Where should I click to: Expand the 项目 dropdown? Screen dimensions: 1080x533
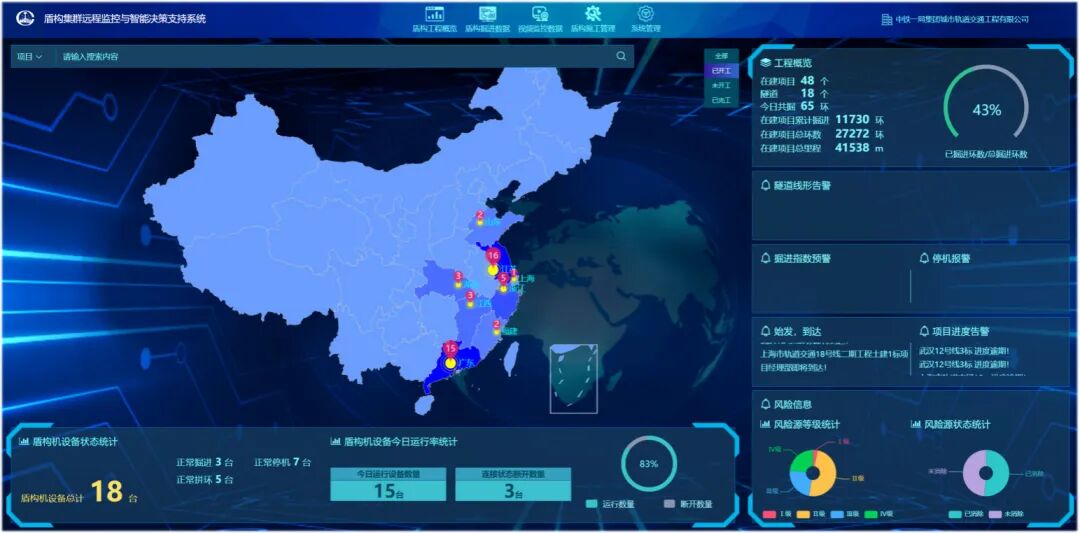point(29,57)
